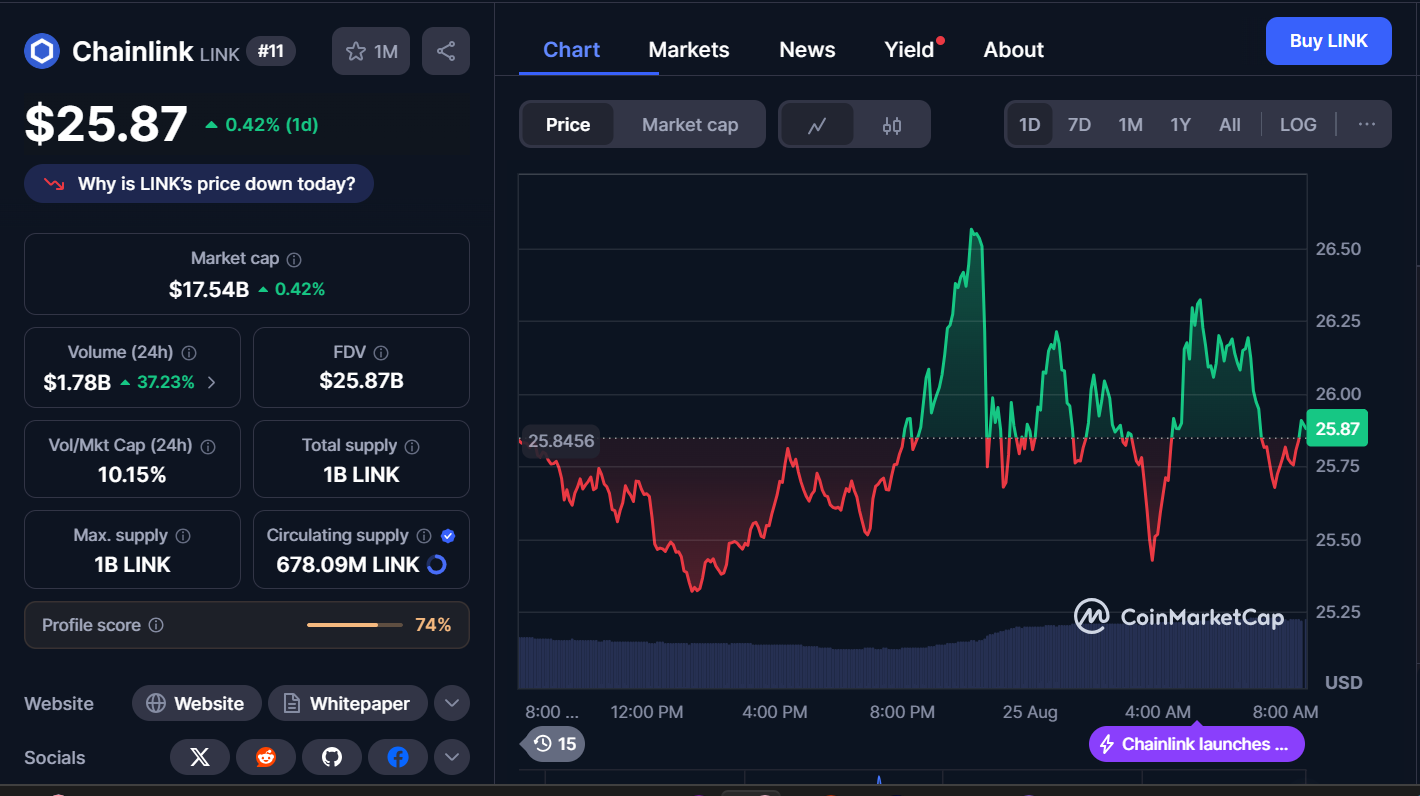Click the history clock 15 events badge
The image size is (1420, 796).
[x=555, y=744]
